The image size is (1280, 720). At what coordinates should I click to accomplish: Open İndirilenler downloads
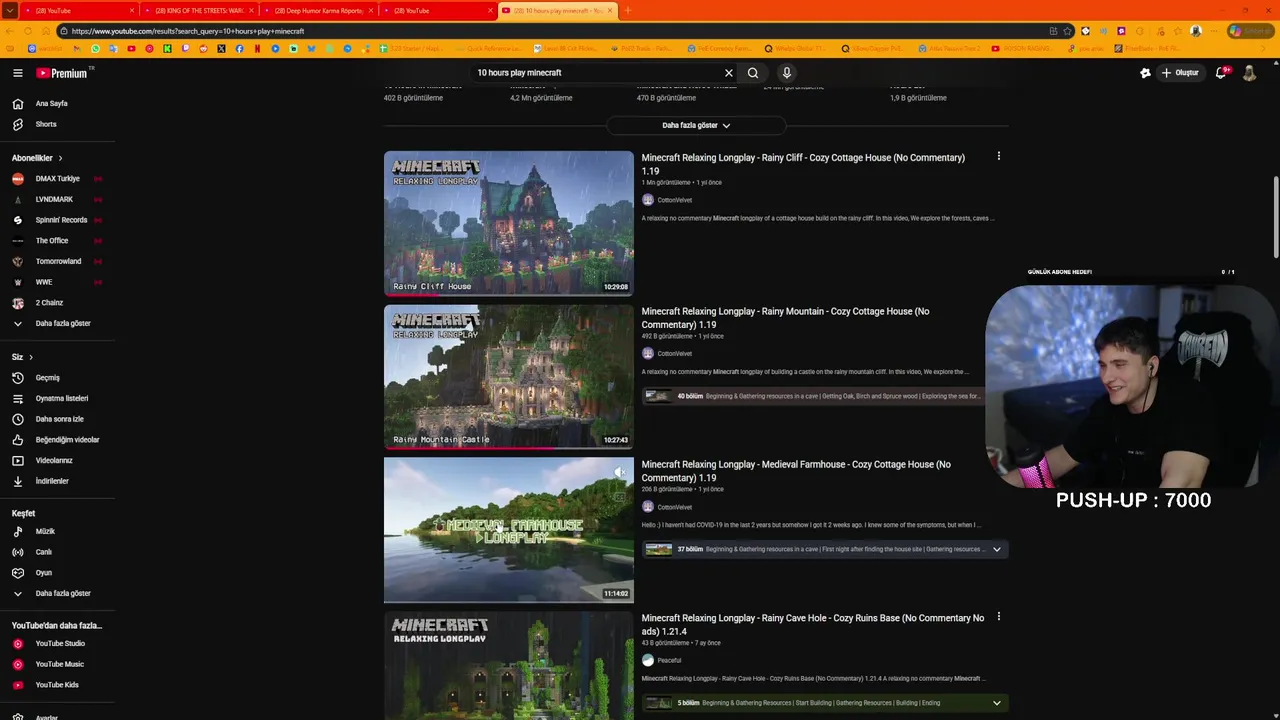[52, 481]
